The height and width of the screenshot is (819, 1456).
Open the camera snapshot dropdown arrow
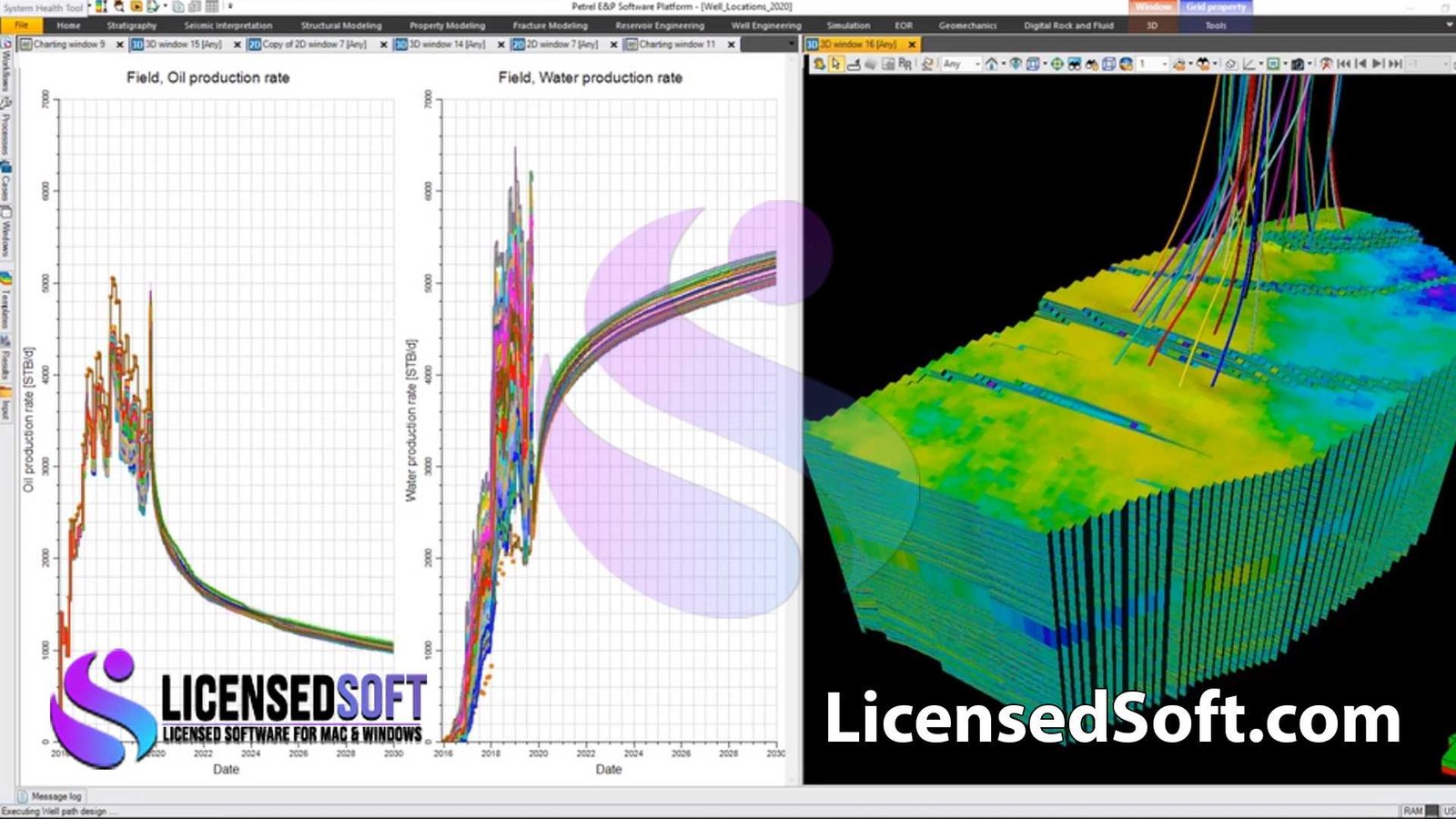1309,64
